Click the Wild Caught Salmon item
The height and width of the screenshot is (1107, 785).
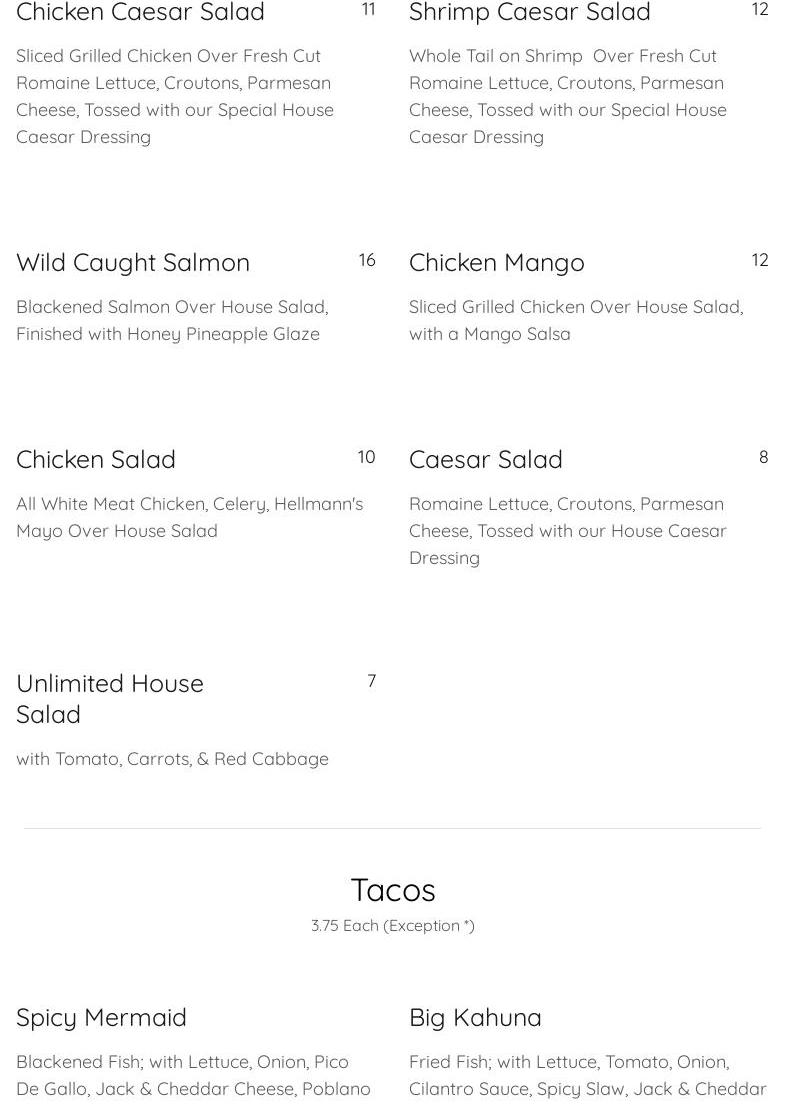click(133, 262)
